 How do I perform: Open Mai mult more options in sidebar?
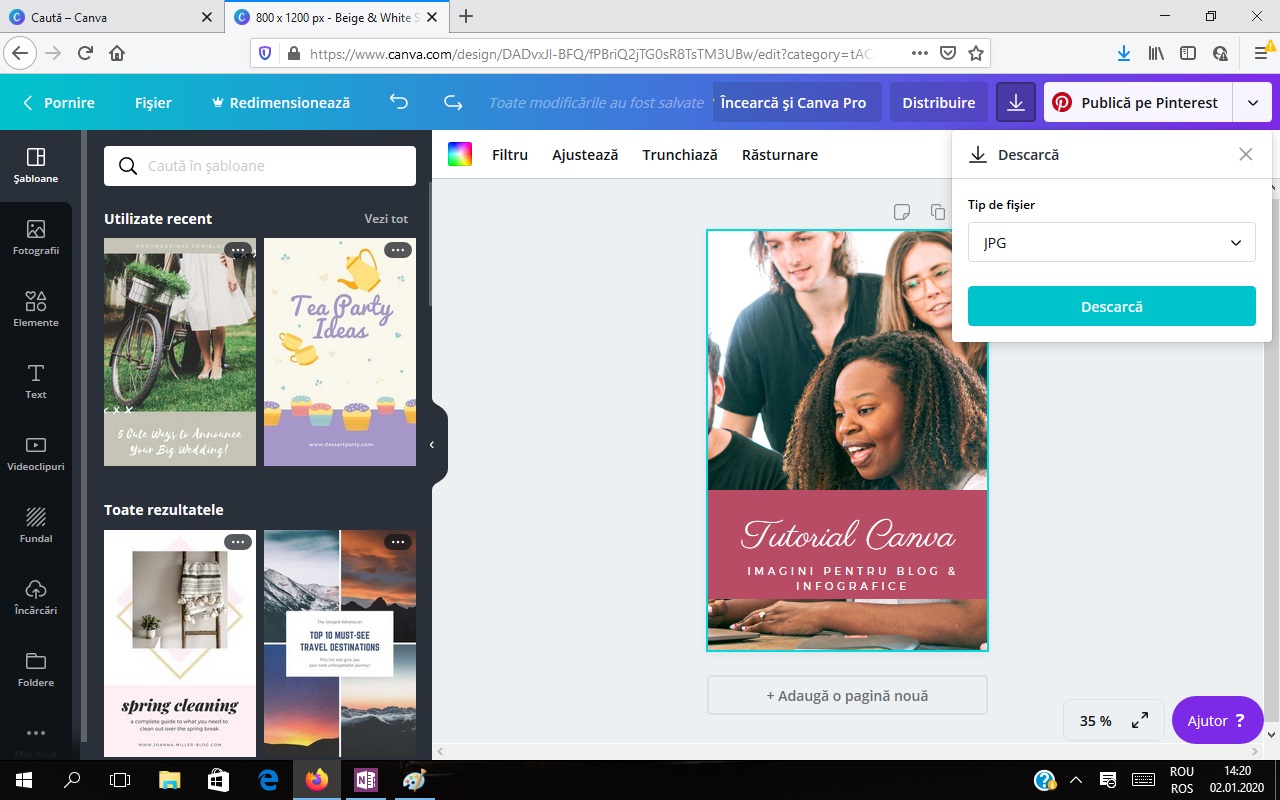click(36, 740)
